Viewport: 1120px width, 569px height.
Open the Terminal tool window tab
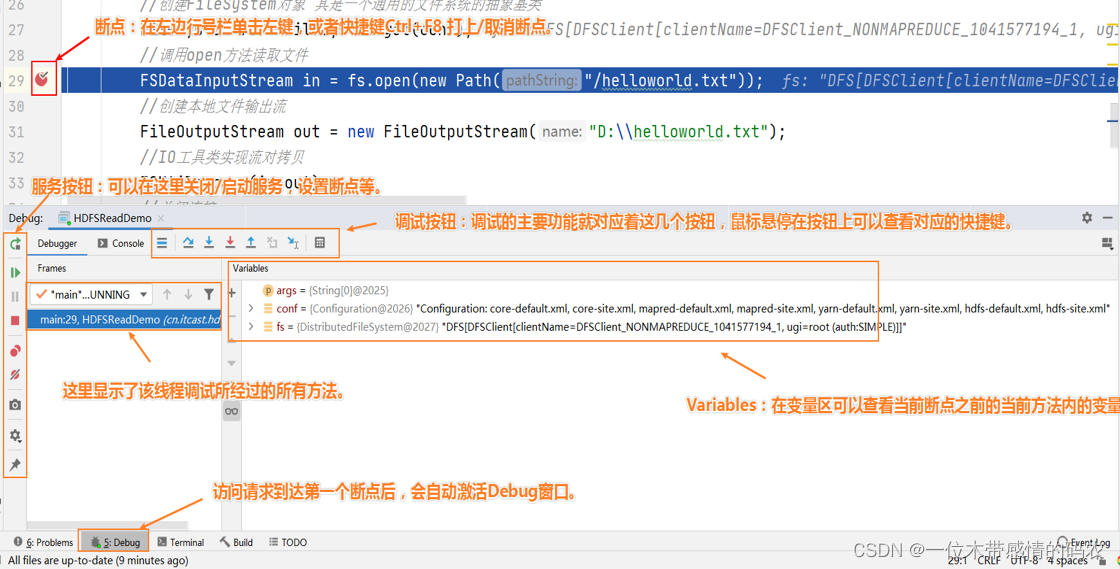[180, 542]
